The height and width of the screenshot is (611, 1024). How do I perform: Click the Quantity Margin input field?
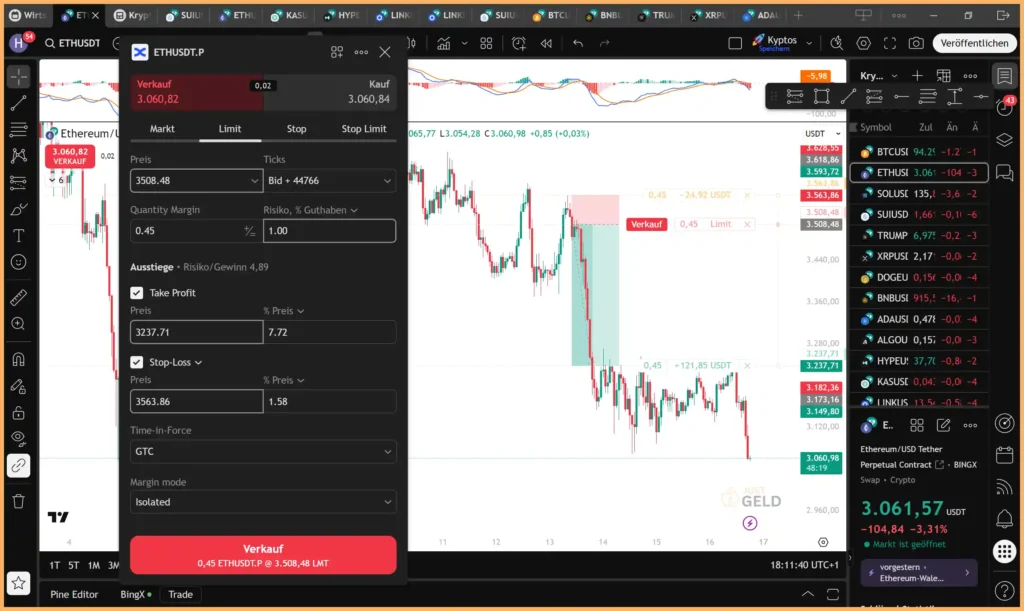(x=185, y=231)
